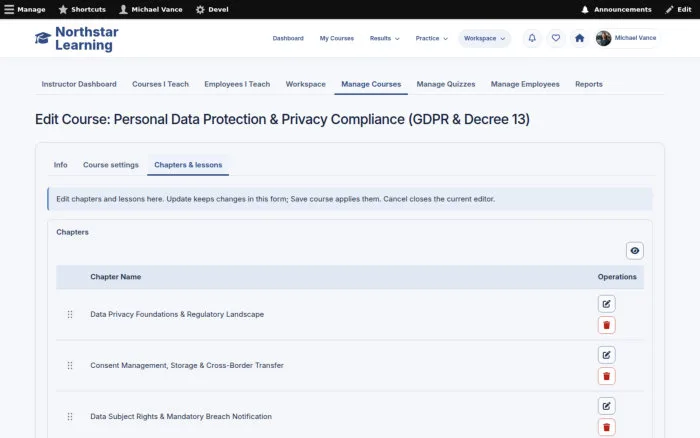This screenshot has height=438, width=700.
Task: Click Michael Vance profile avatar
Action: click(604, 38)
